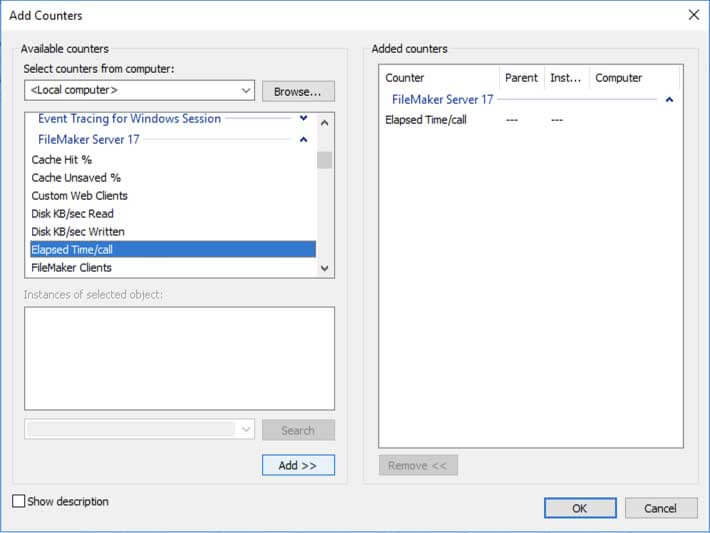Click Event Tracing for Windows Session label
This screenshot has height=533, width=710.
click(130, 119)
